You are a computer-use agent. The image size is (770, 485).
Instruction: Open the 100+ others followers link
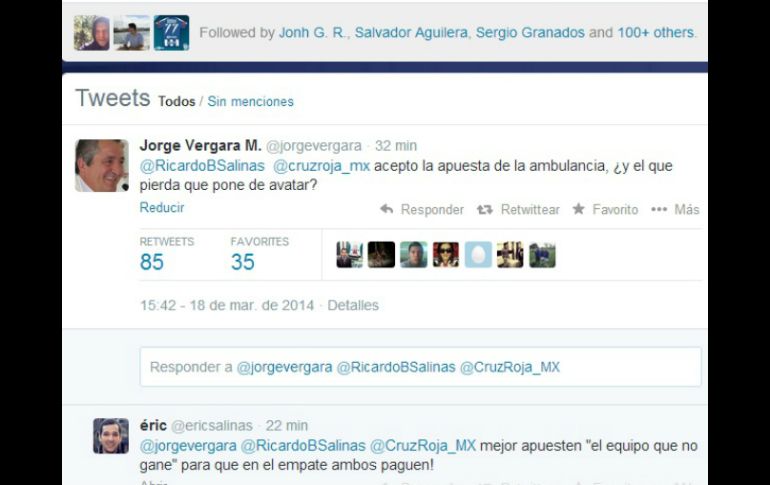[656, 32]
